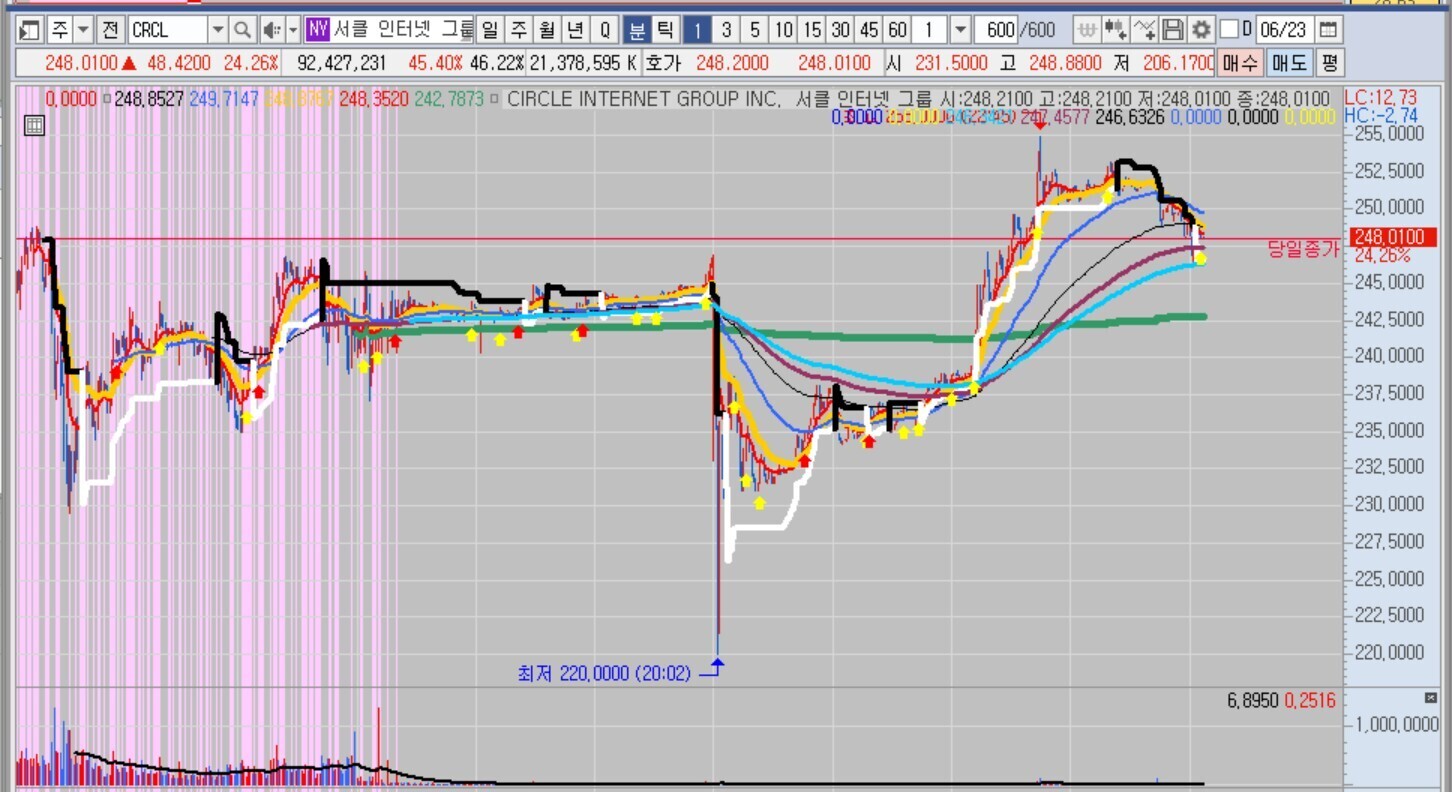Viewport: 1452px width, 792px height.
Task: Click the 248.2000 ask quote price
Action: click(x=733, y=63)
